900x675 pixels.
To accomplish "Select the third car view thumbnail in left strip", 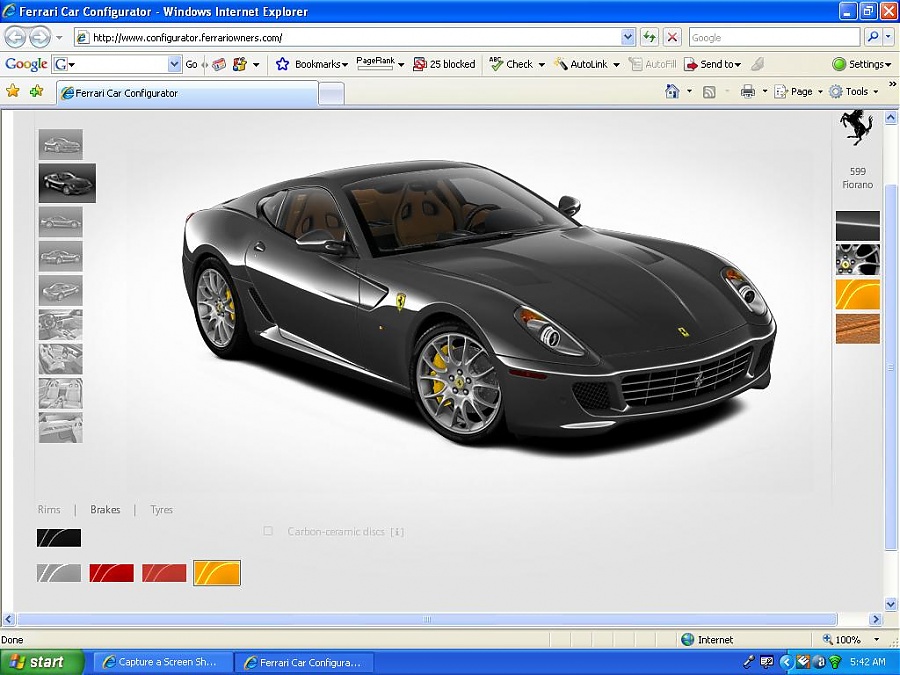I will [61, 222].
